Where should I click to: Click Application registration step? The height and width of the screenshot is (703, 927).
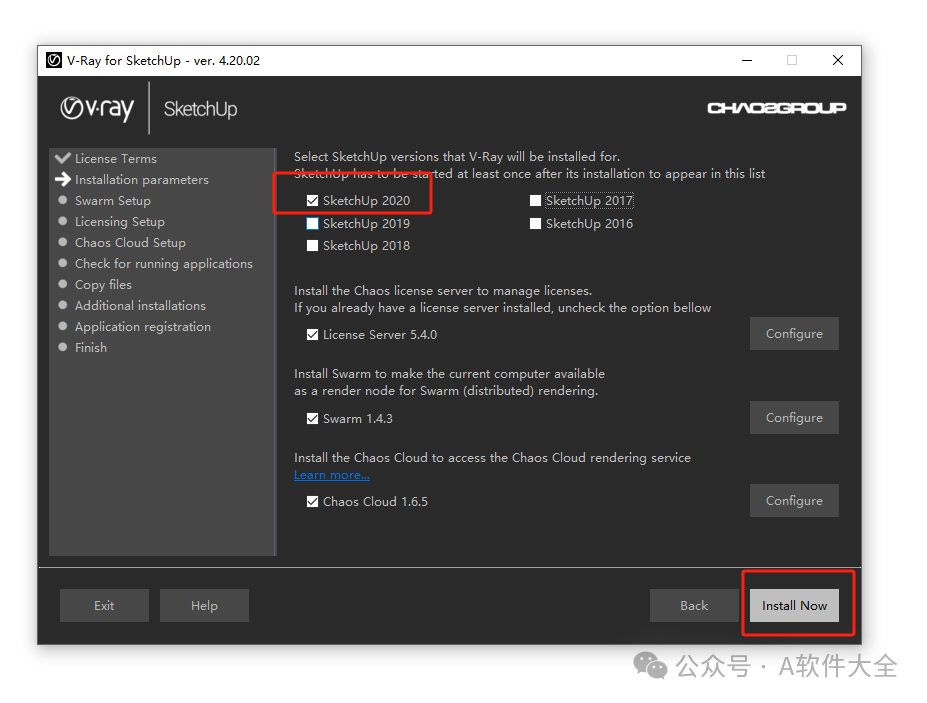pos(142,327)
